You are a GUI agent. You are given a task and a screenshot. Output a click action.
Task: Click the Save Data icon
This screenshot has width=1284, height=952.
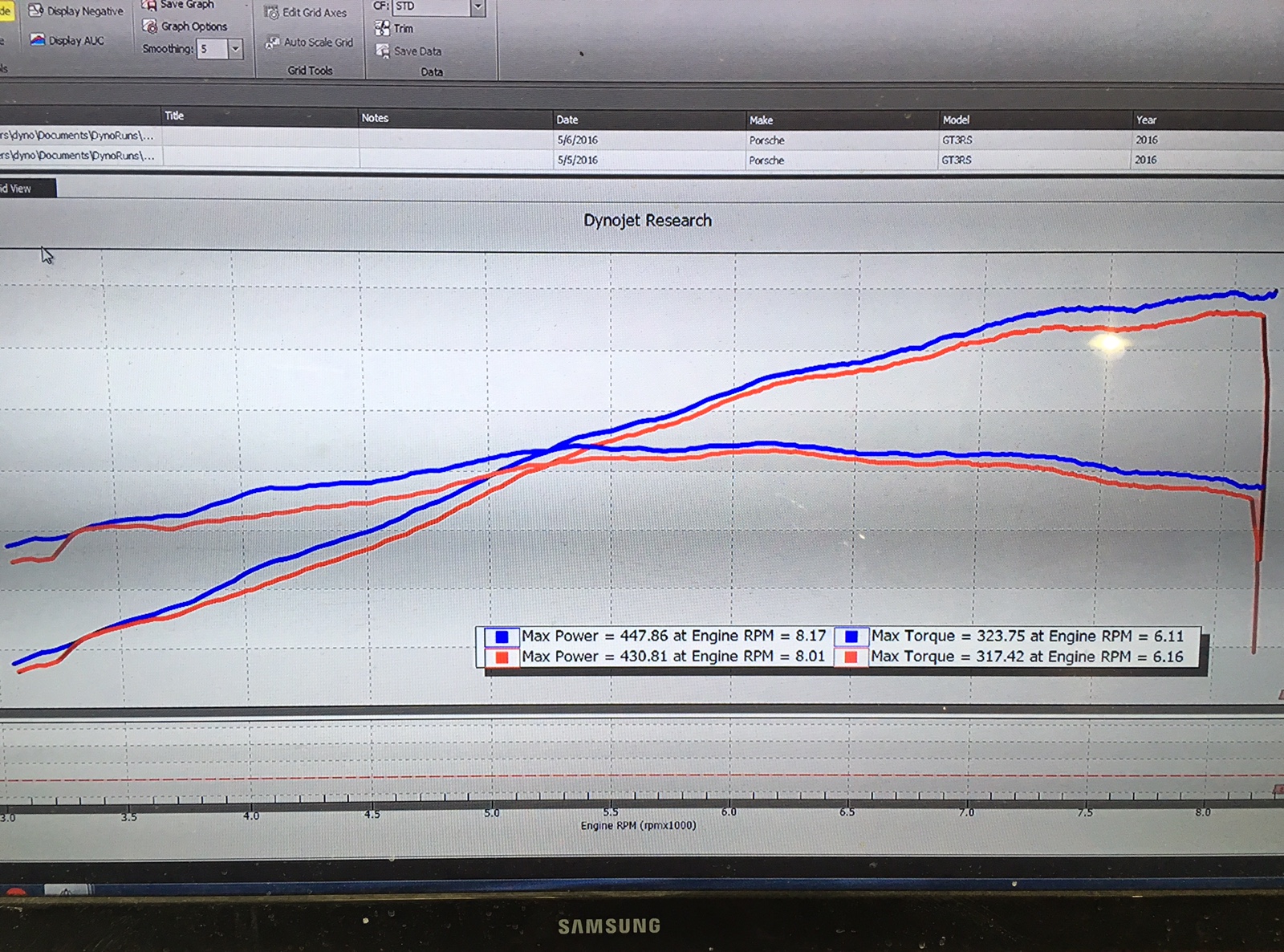tap(383, 51)
